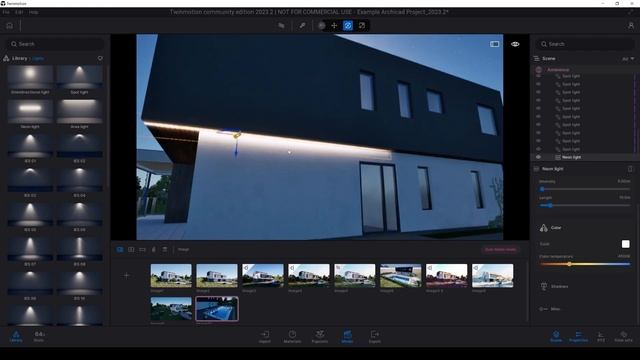Toggle the circle mode switch in toolbar
This screenshot has height=360, width=640.
tap(322, 26)
